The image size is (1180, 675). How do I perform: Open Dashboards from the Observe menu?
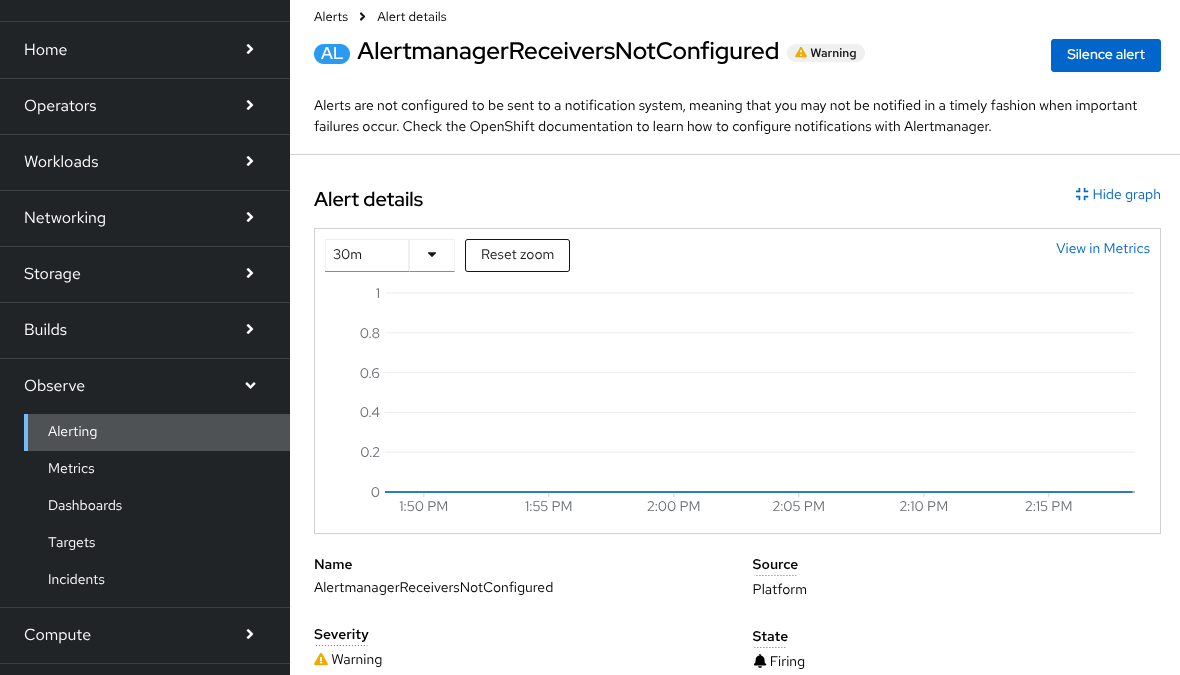point(85,505)
